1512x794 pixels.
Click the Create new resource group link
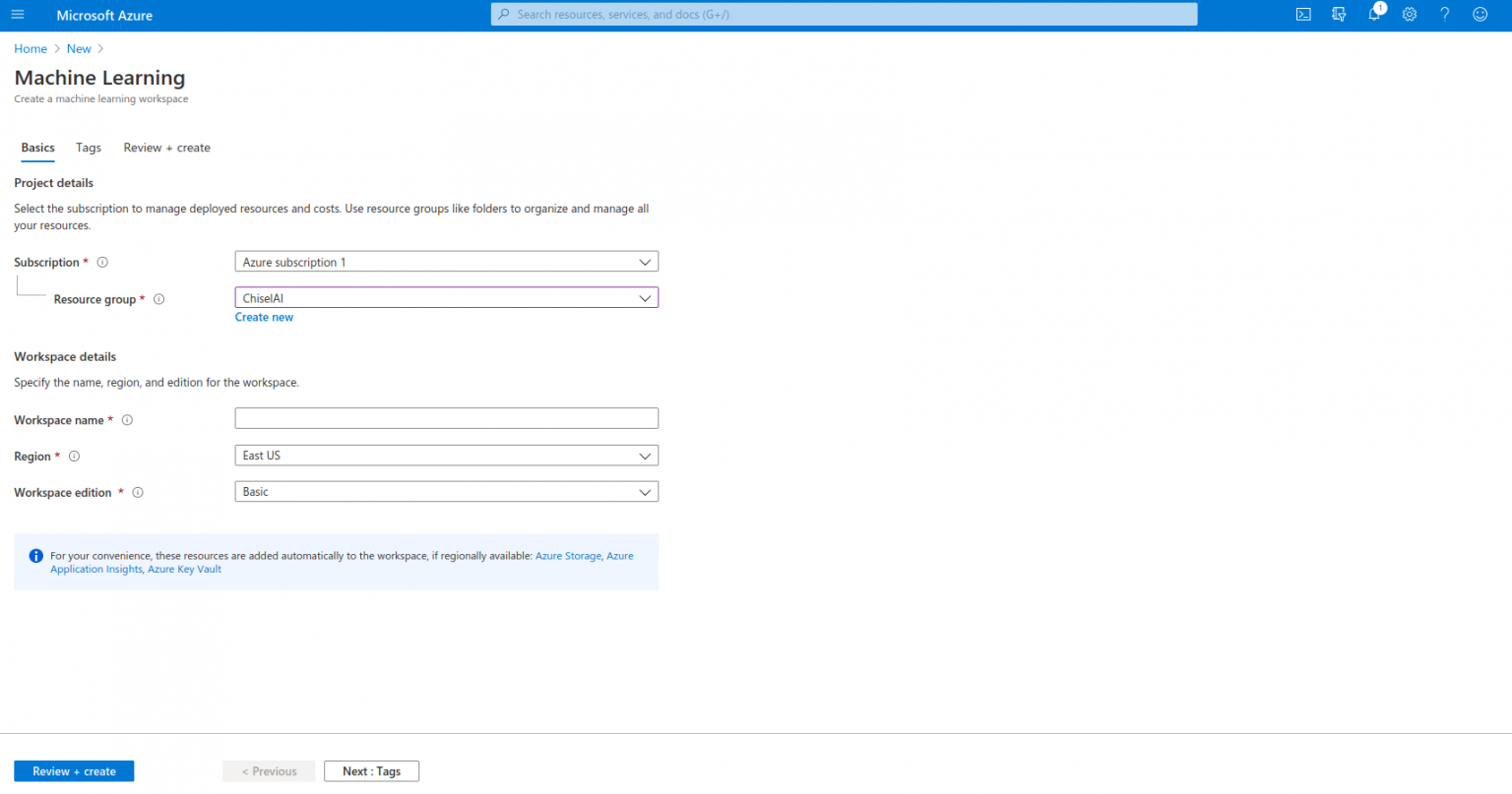[264, 317]
